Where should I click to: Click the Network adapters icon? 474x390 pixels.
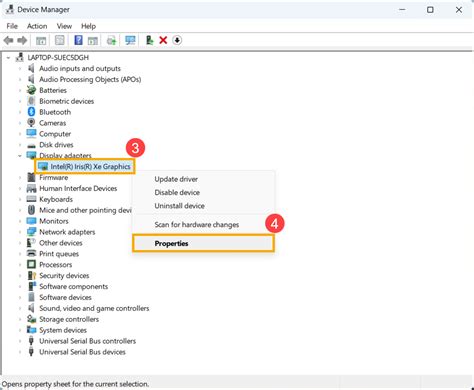pyautogui.click(x=31, y=232)
